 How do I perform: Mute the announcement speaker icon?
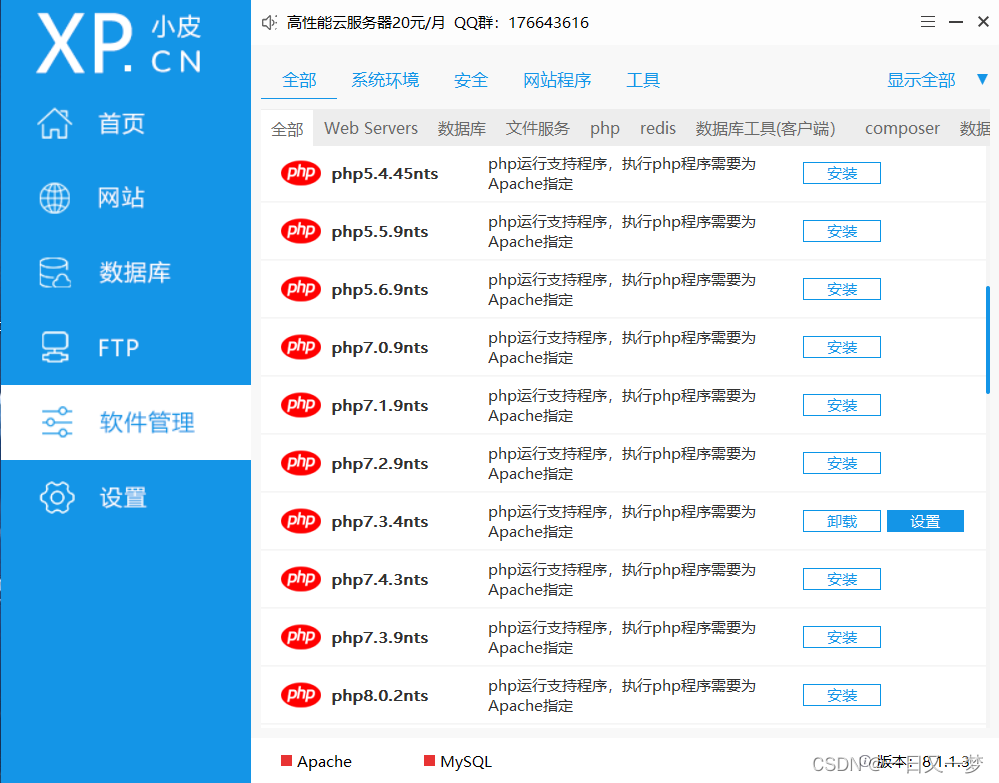pos(268,22)
